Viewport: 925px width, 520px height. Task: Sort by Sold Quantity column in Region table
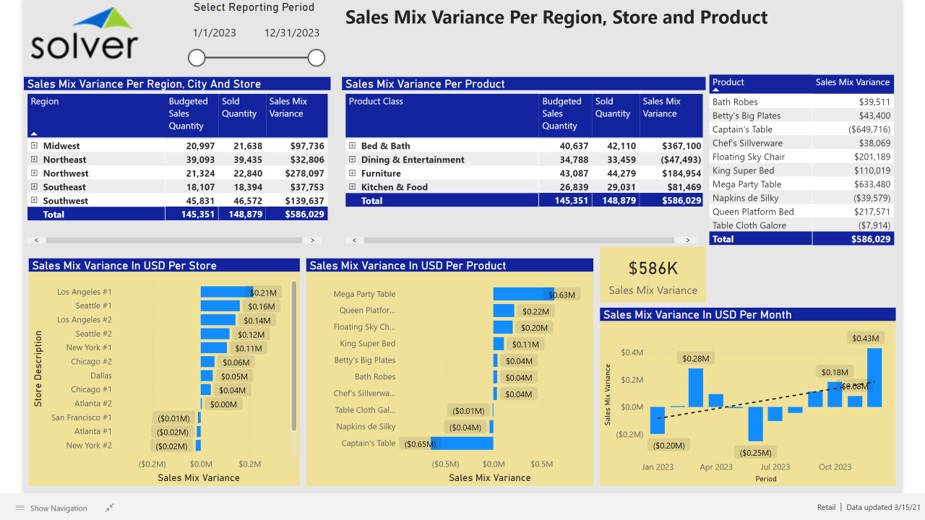(239, 108)
